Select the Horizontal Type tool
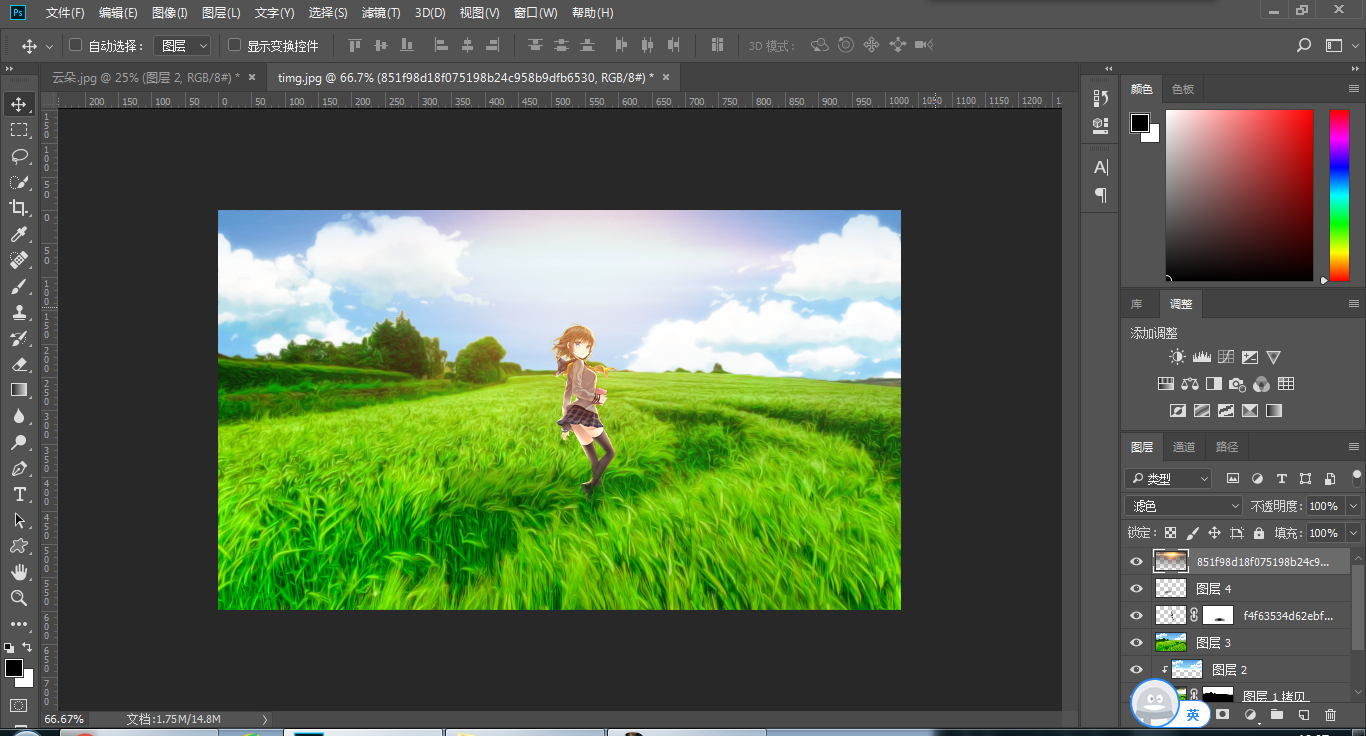The height and width of the screenshot is (736, 1366). tap(19, 494)
